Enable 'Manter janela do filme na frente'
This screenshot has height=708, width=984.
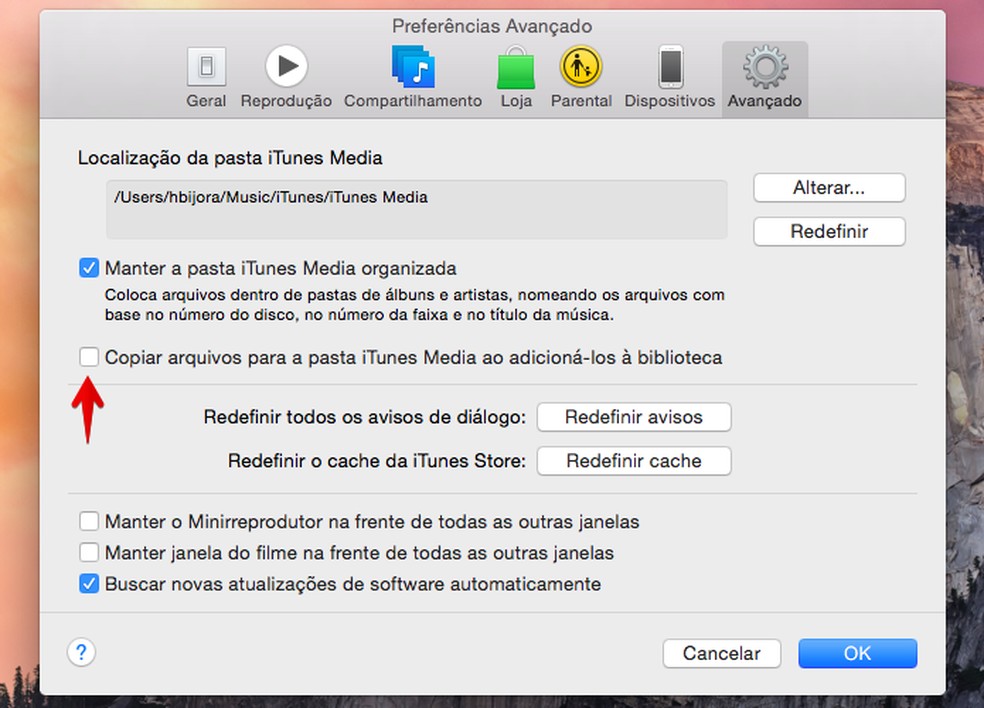pyautogui.click(x=88, y=552)
